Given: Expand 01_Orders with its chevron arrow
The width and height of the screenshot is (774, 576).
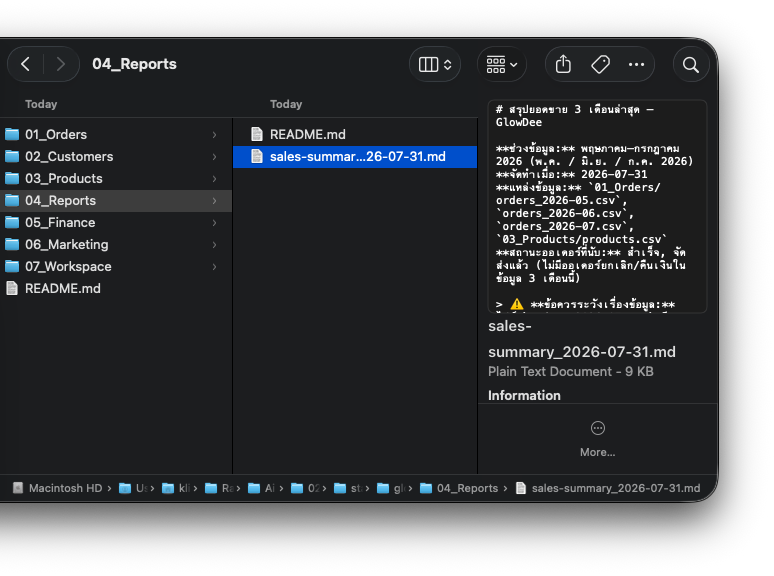Looking at the screenshot, I should [x=214, y=134].
